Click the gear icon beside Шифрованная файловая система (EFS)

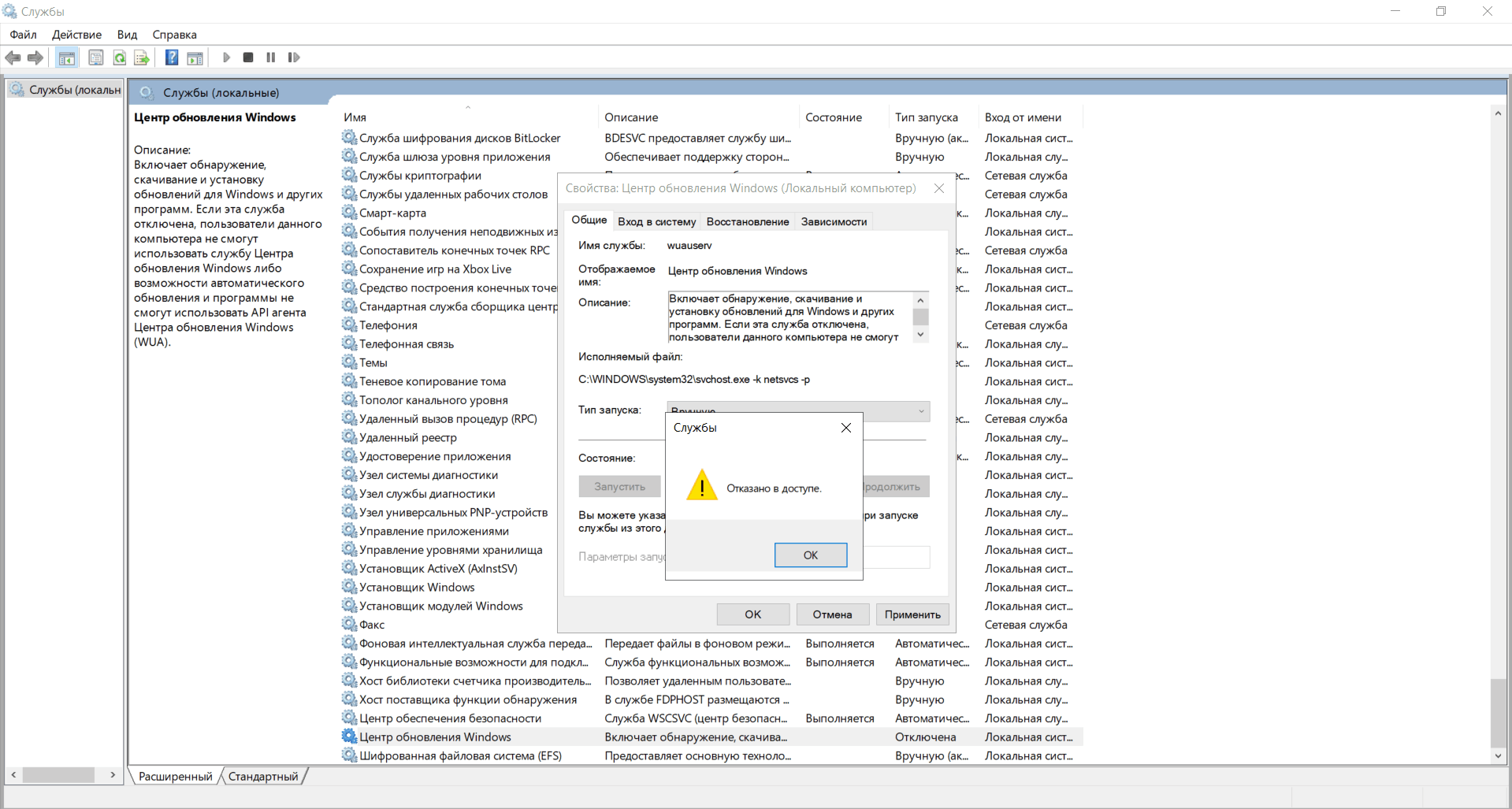coord(349,755)
